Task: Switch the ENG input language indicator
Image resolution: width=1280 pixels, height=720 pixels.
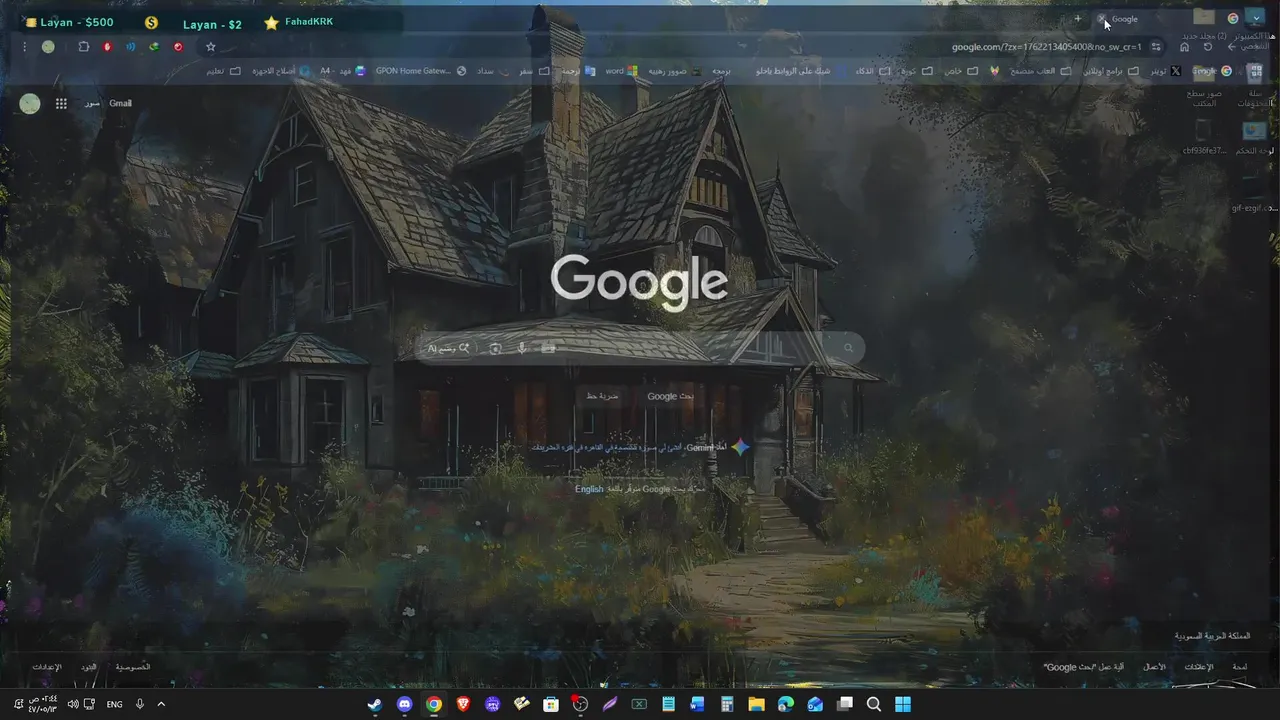Action: tap(114, 704)
